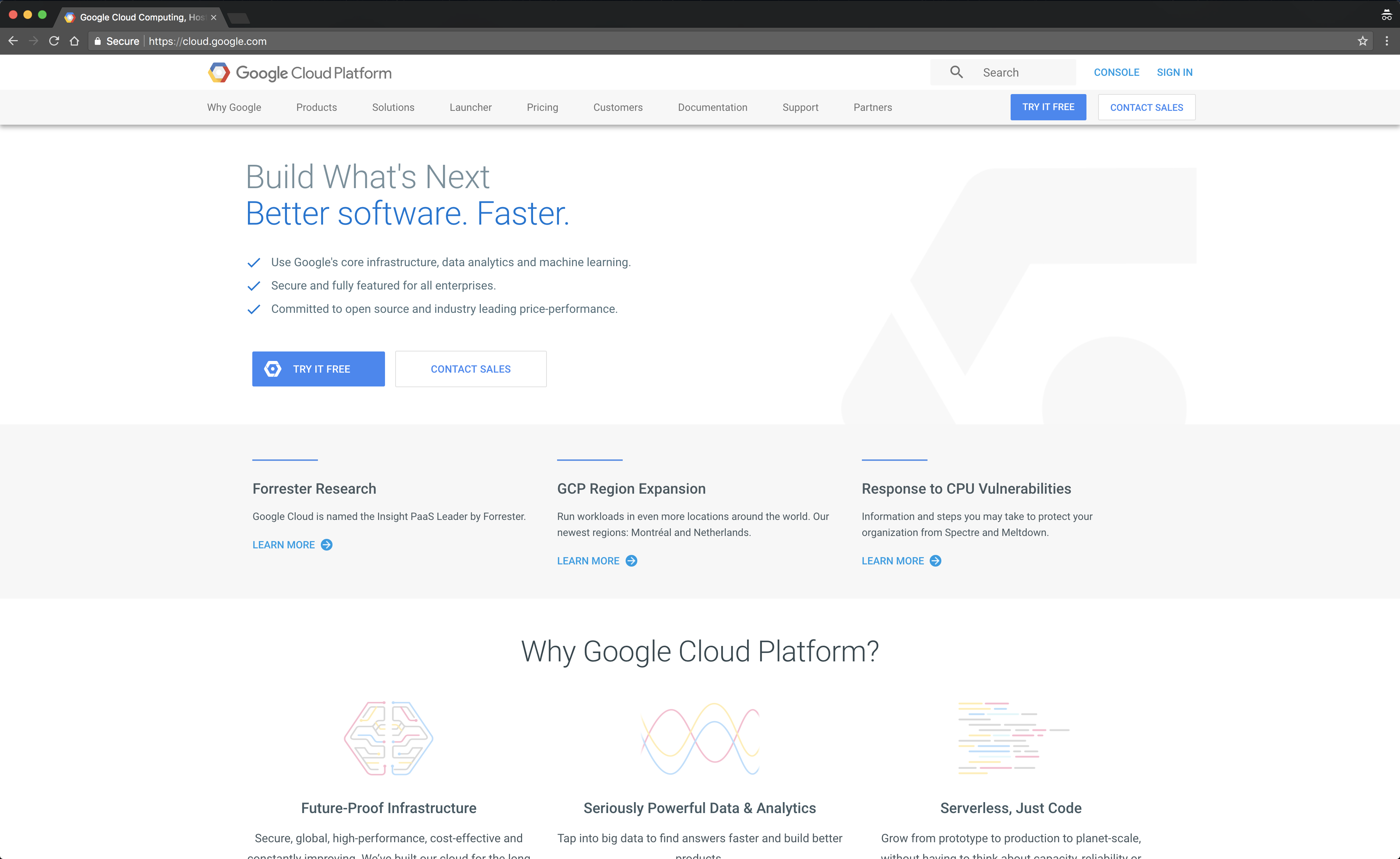
Task: Open the Chrome three-dot menu
Action: click(1387, 41)
